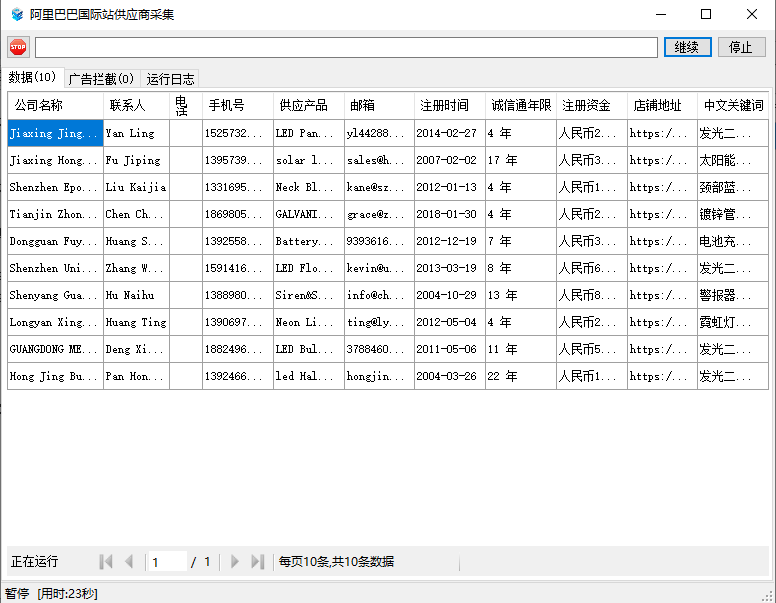Maximize the application window
Image resolution: width=776 pixels, height=603 pixels.
[706, 14]
